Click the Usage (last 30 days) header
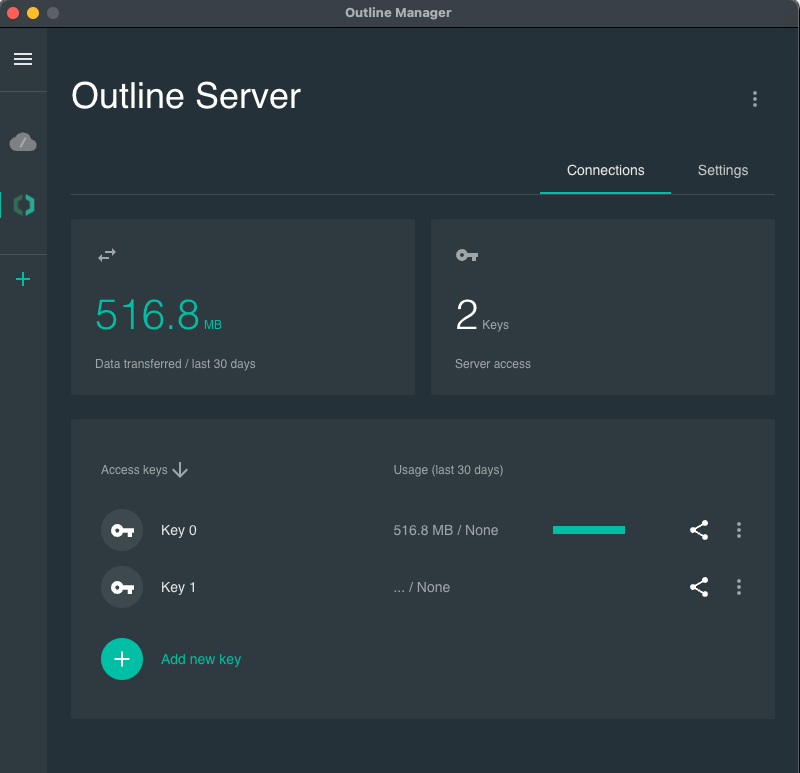The image size is (800, 773). [448, 470]
